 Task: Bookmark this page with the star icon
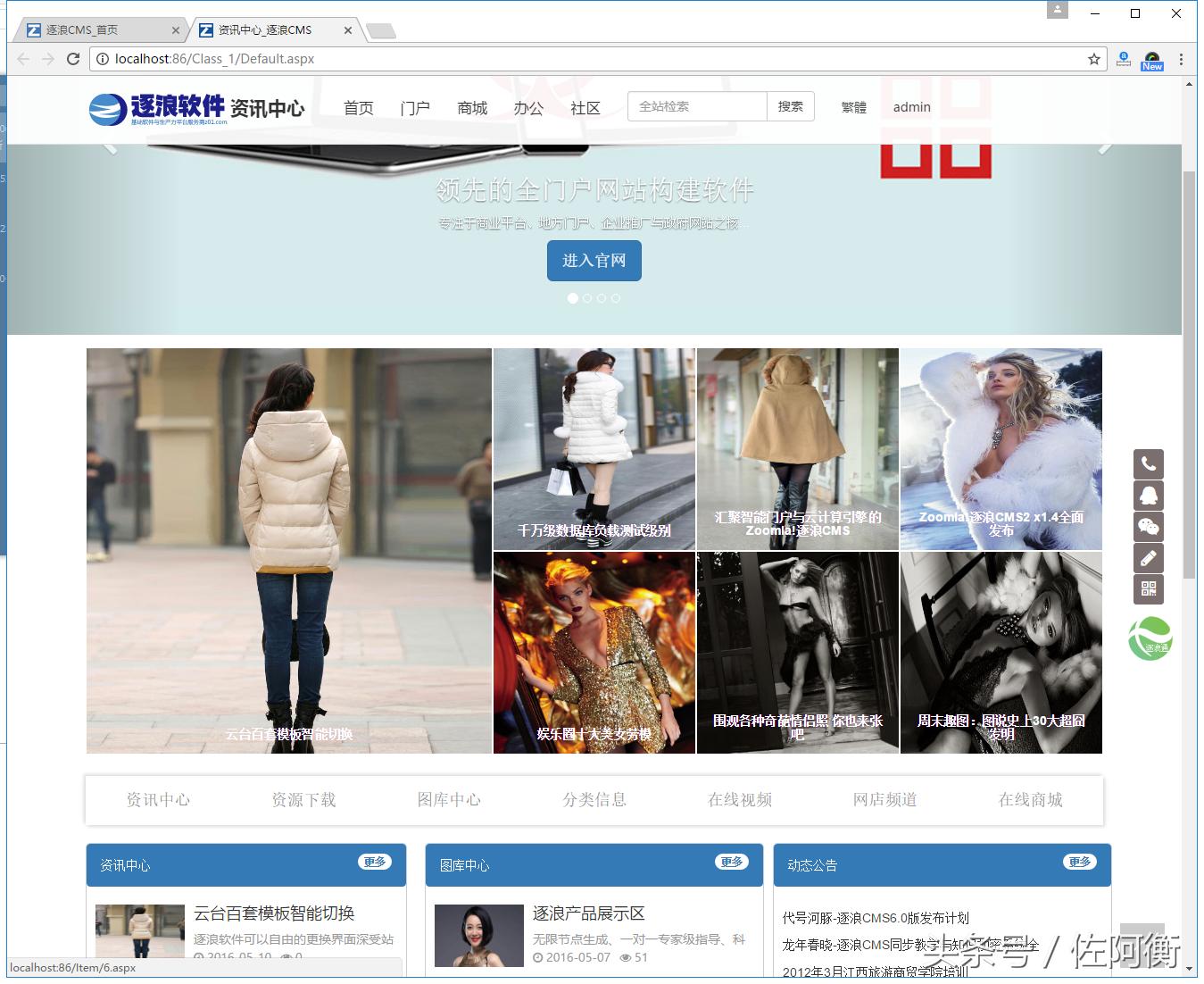point(1094,59)
